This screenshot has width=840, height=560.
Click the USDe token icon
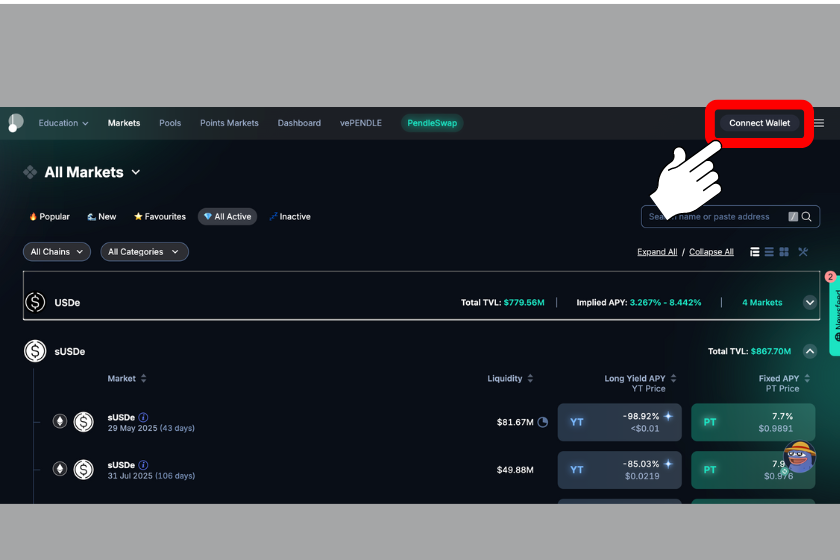[x=35, y=302]
